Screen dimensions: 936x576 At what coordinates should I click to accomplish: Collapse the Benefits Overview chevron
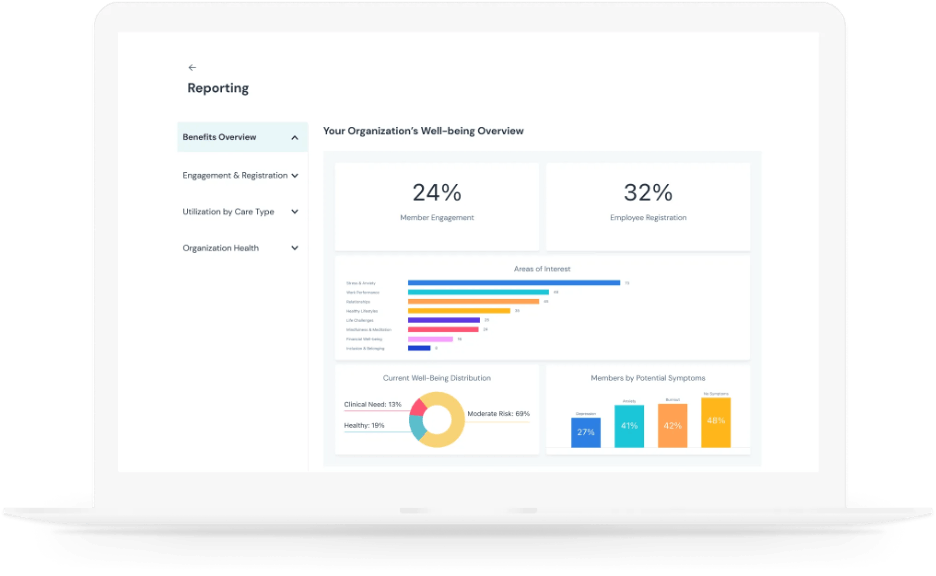pos(294,137)
